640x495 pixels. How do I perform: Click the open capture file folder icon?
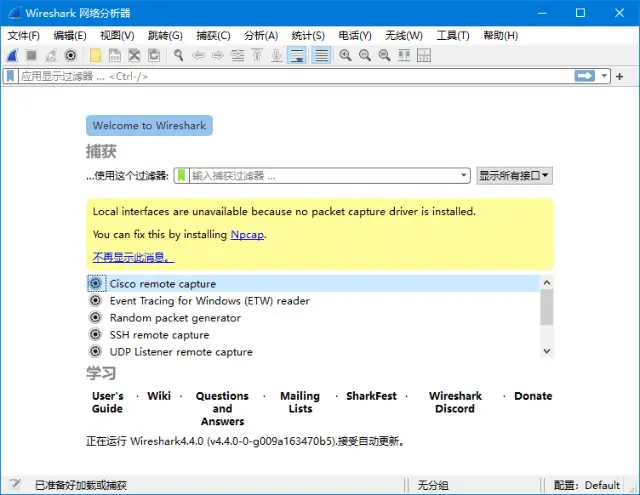[x=95, y=56]
